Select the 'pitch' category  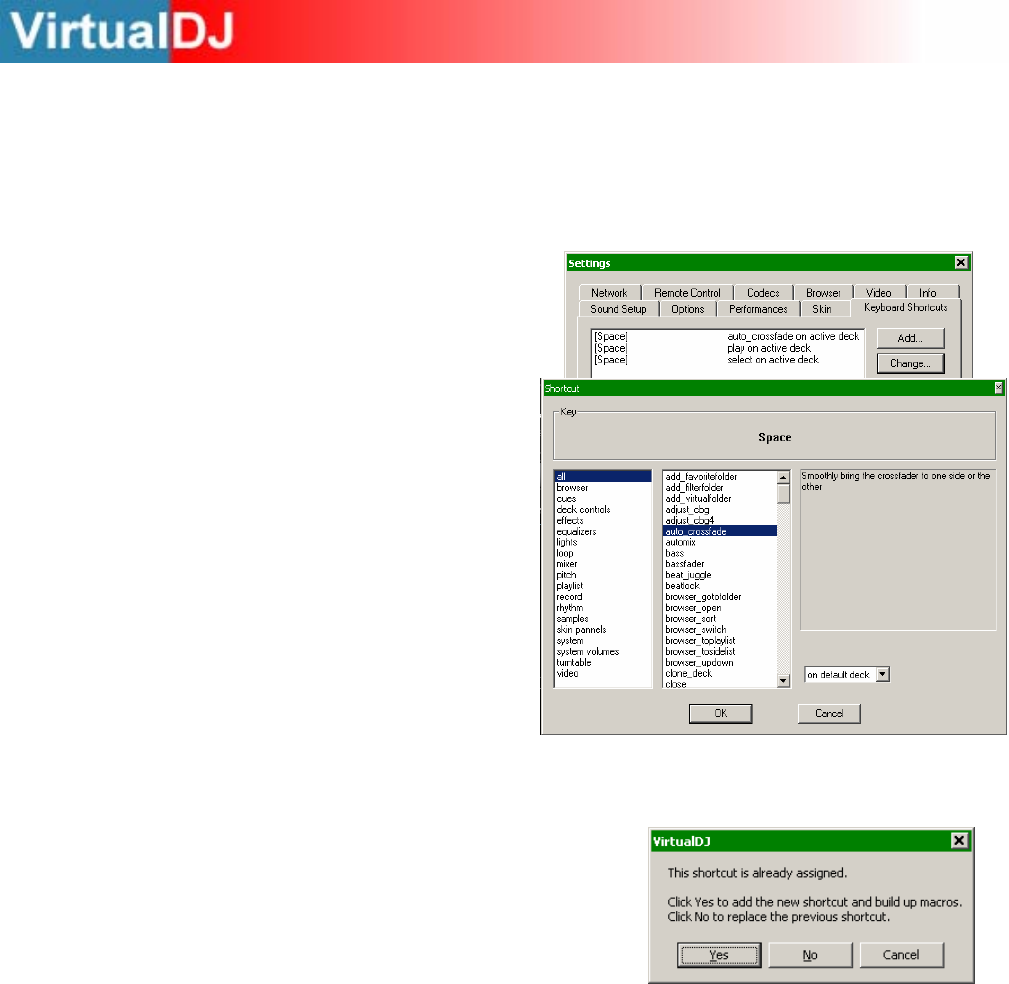point(602,575)
